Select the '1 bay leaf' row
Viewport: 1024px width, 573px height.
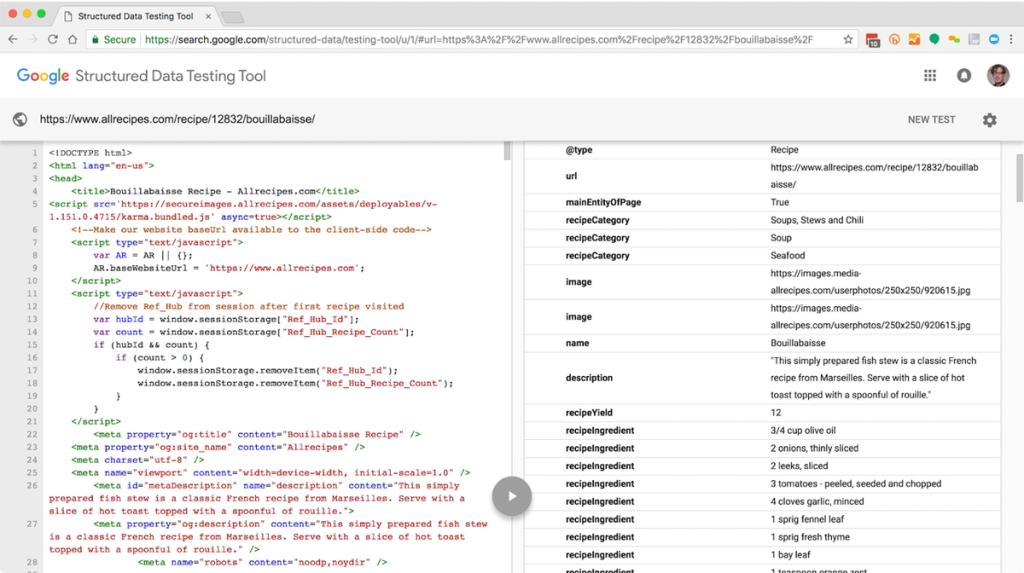(762, 554)
